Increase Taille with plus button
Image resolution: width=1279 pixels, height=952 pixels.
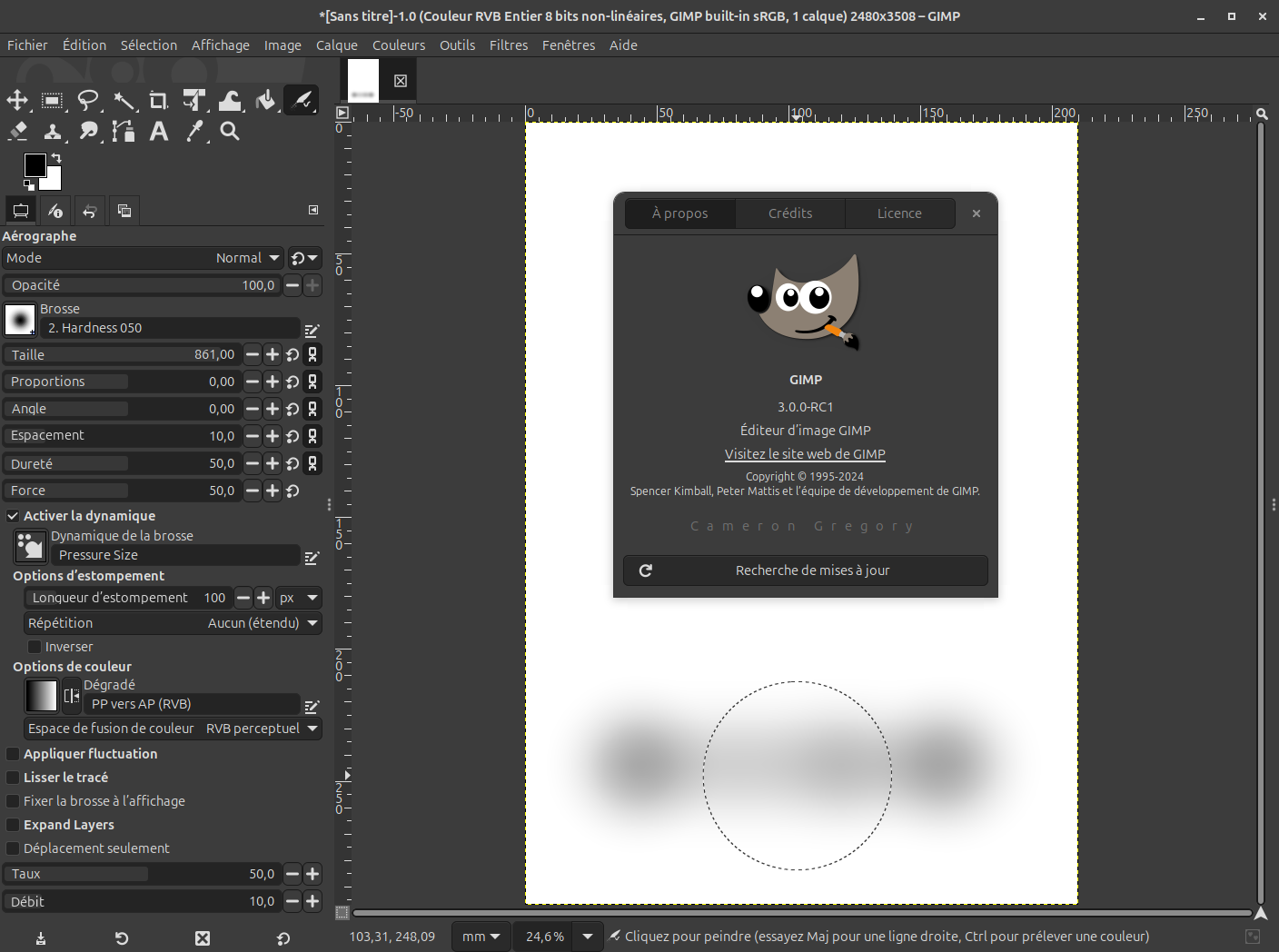coord(273,355)
